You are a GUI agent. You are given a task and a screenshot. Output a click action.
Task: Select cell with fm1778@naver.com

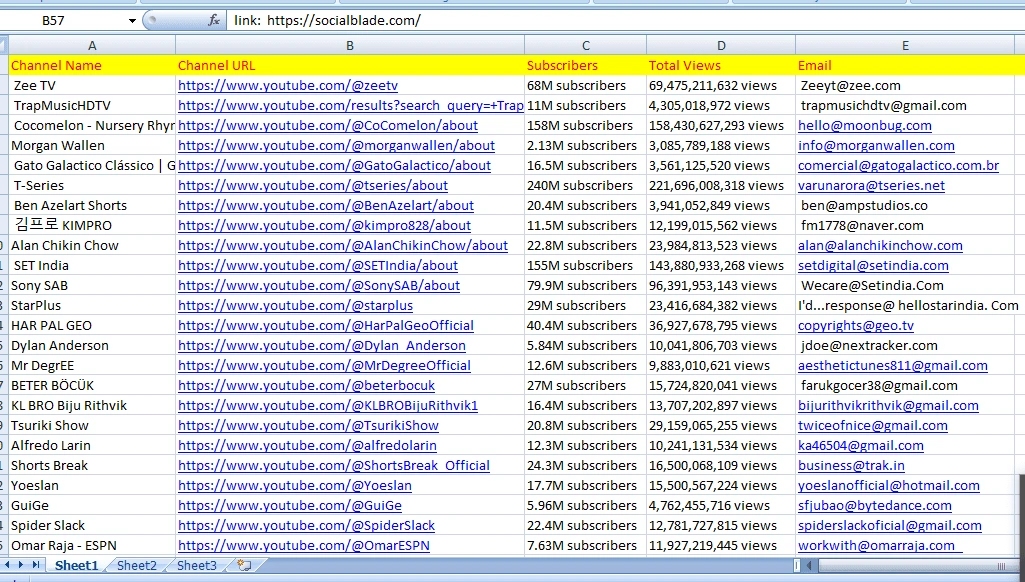tap(905, 226)
